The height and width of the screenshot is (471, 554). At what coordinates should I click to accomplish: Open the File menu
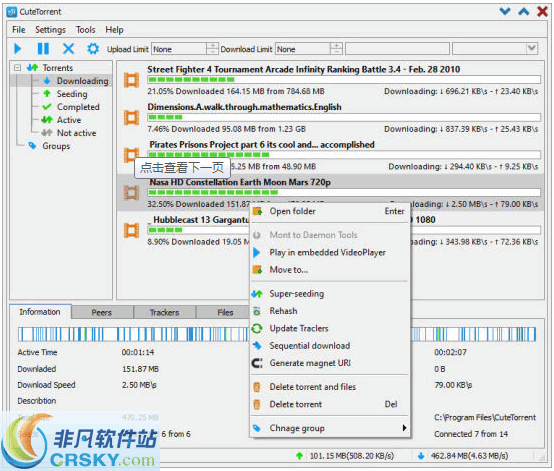(x=18, y=30)
